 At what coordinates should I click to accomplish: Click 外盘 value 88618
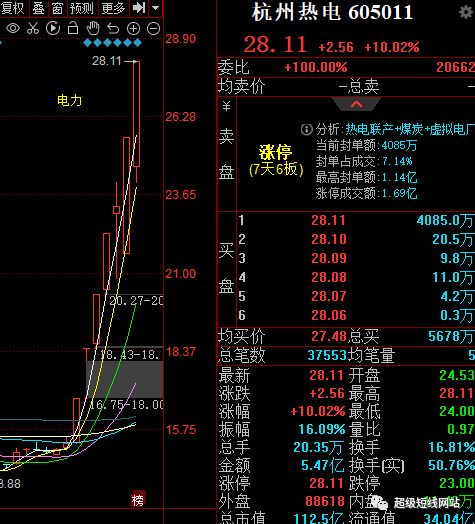point(325,501)
